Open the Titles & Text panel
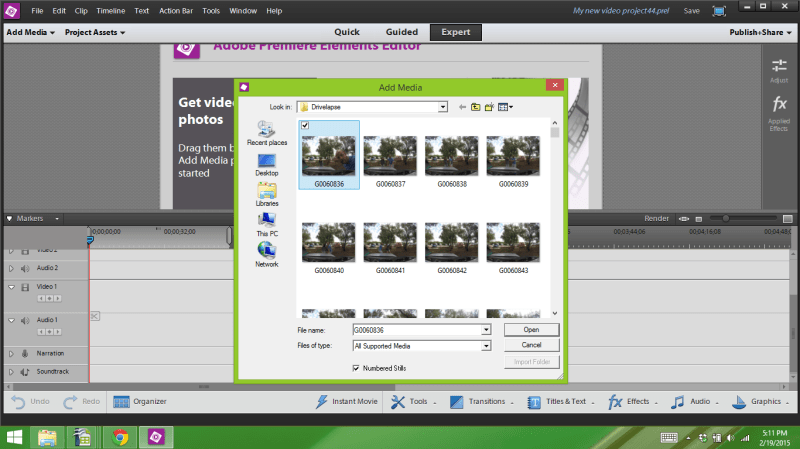The width and height of the screenshot is (800, 449). (561, 402)
